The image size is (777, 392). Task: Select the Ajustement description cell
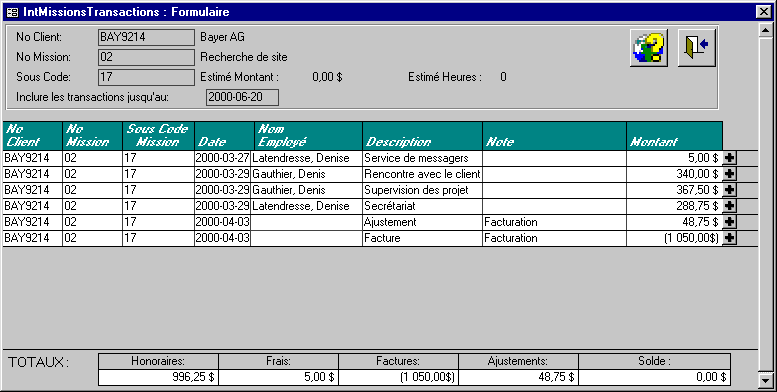pyautogui.click(x=422, y=222)
